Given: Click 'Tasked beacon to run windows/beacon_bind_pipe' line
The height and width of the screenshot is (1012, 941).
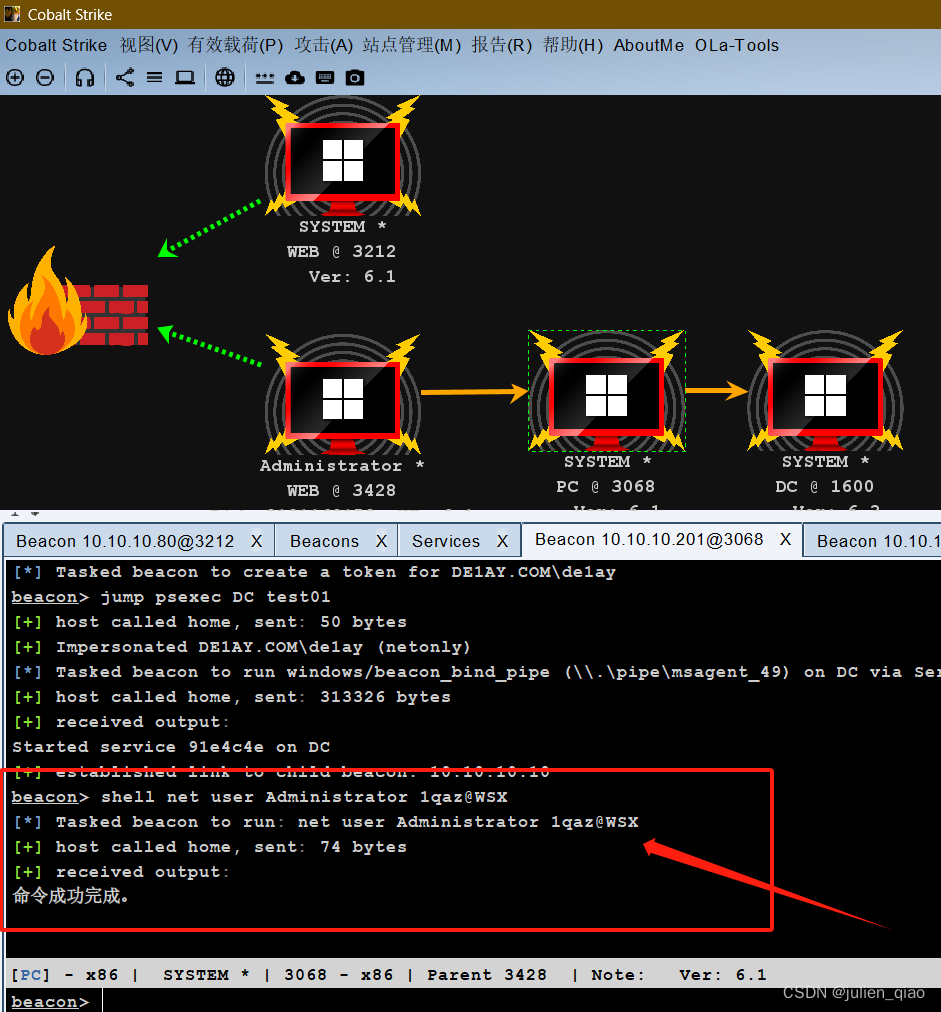Looking at the screenshot, I should 498,672.
